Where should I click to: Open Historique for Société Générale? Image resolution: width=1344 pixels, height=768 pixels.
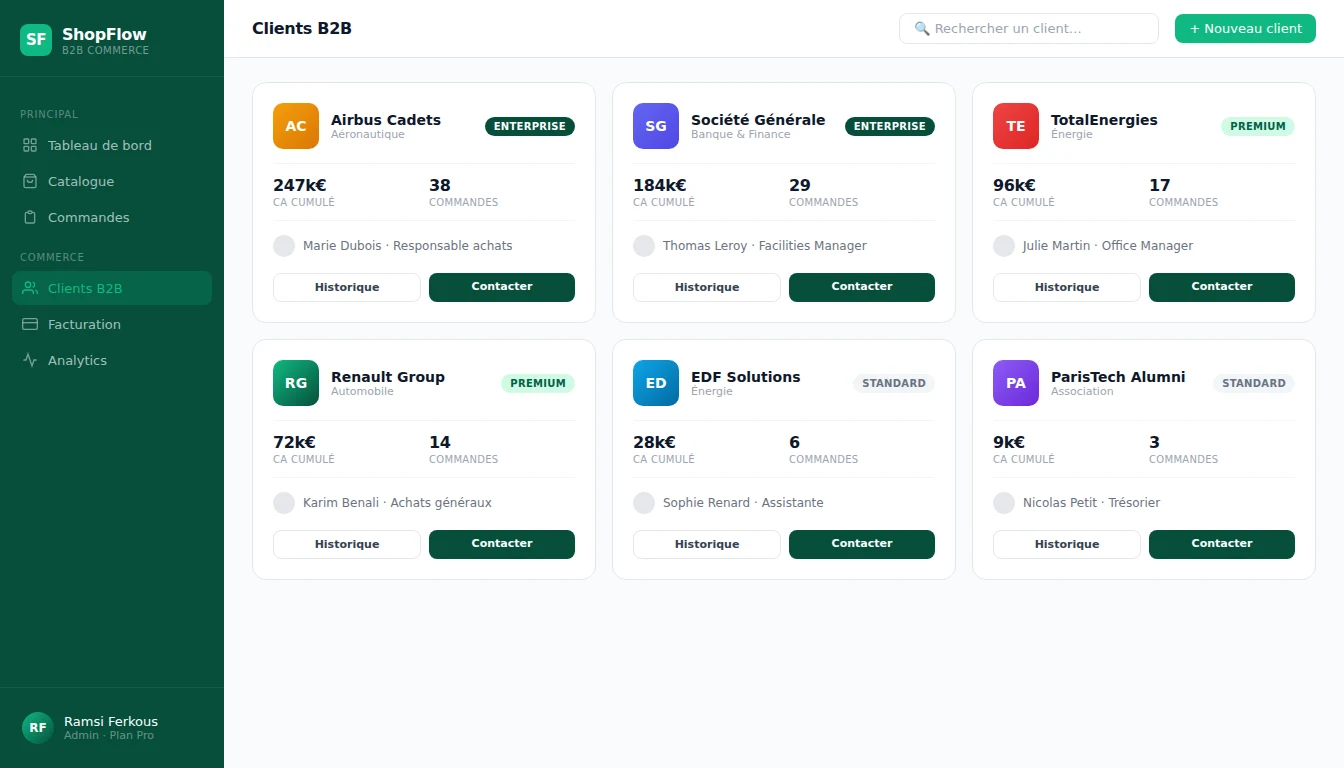707,287
